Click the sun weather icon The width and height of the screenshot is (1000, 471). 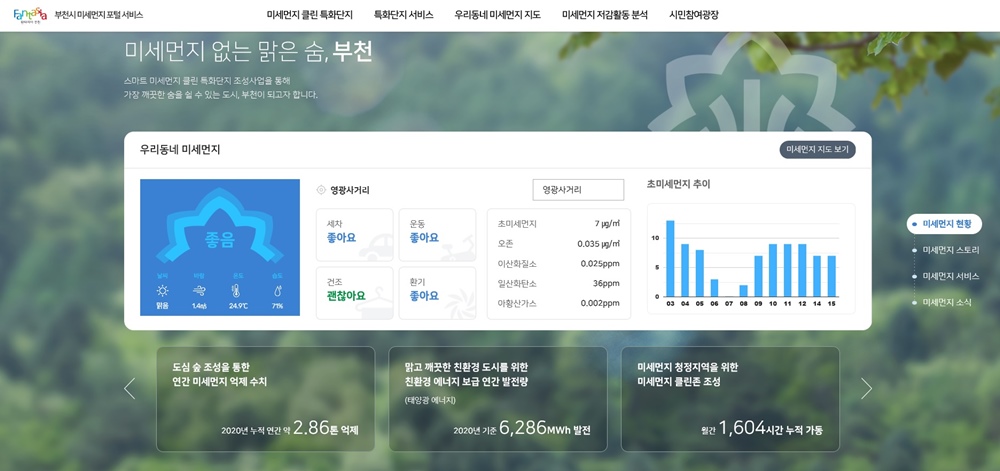point(163,291)
